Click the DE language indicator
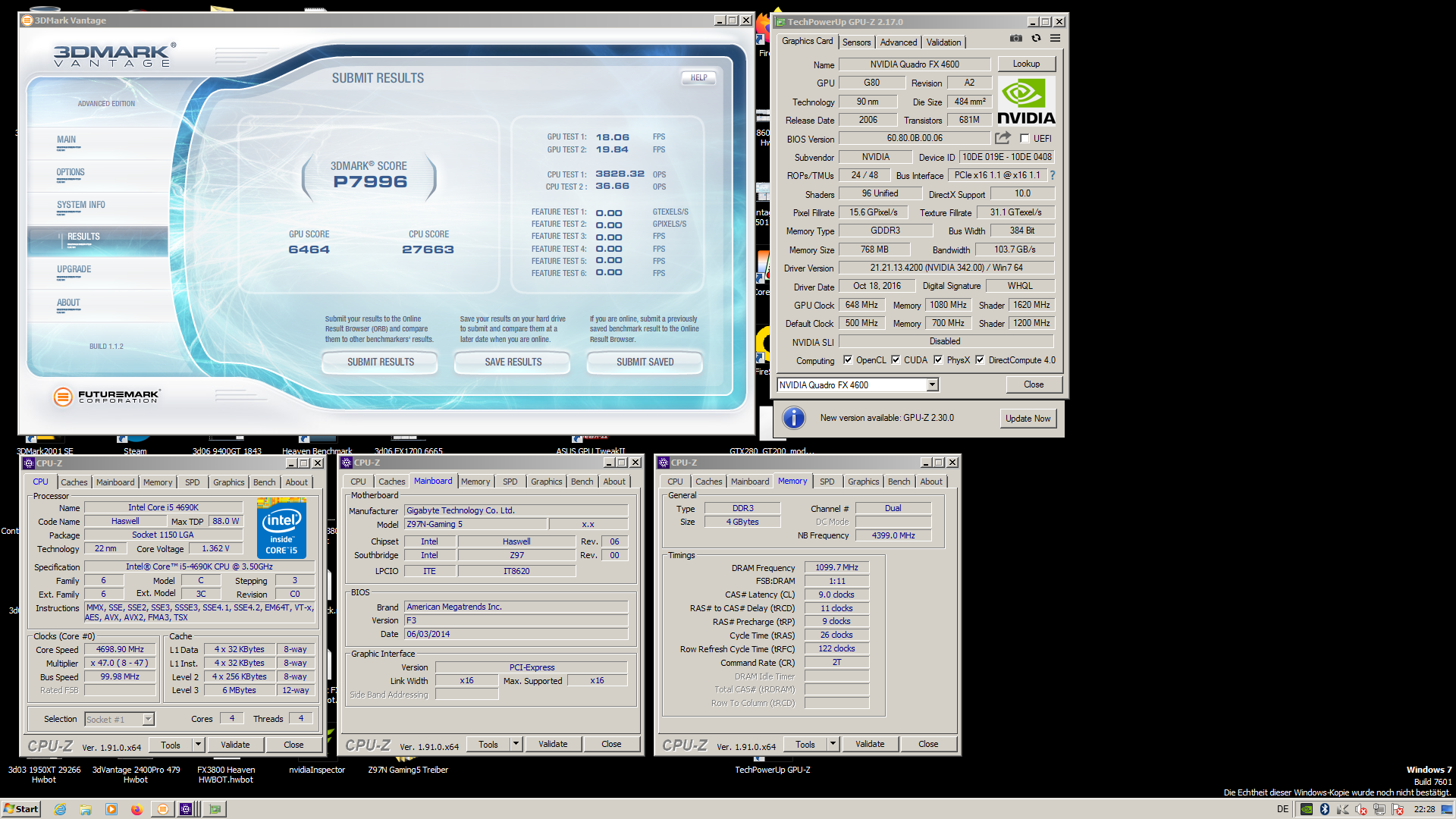The width and height of the screenshot is (1456, 819). (x=1282, y=809)
